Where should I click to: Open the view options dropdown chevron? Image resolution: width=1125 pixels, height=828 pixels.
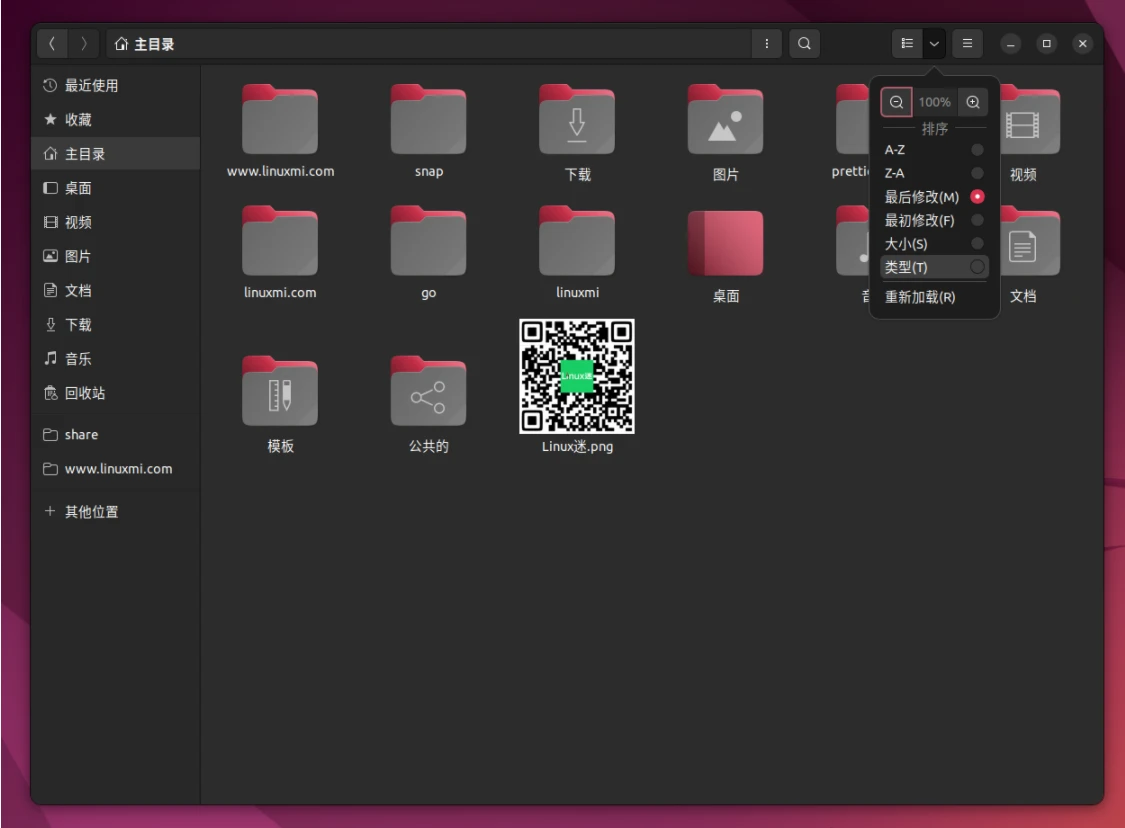click(933, 43)
